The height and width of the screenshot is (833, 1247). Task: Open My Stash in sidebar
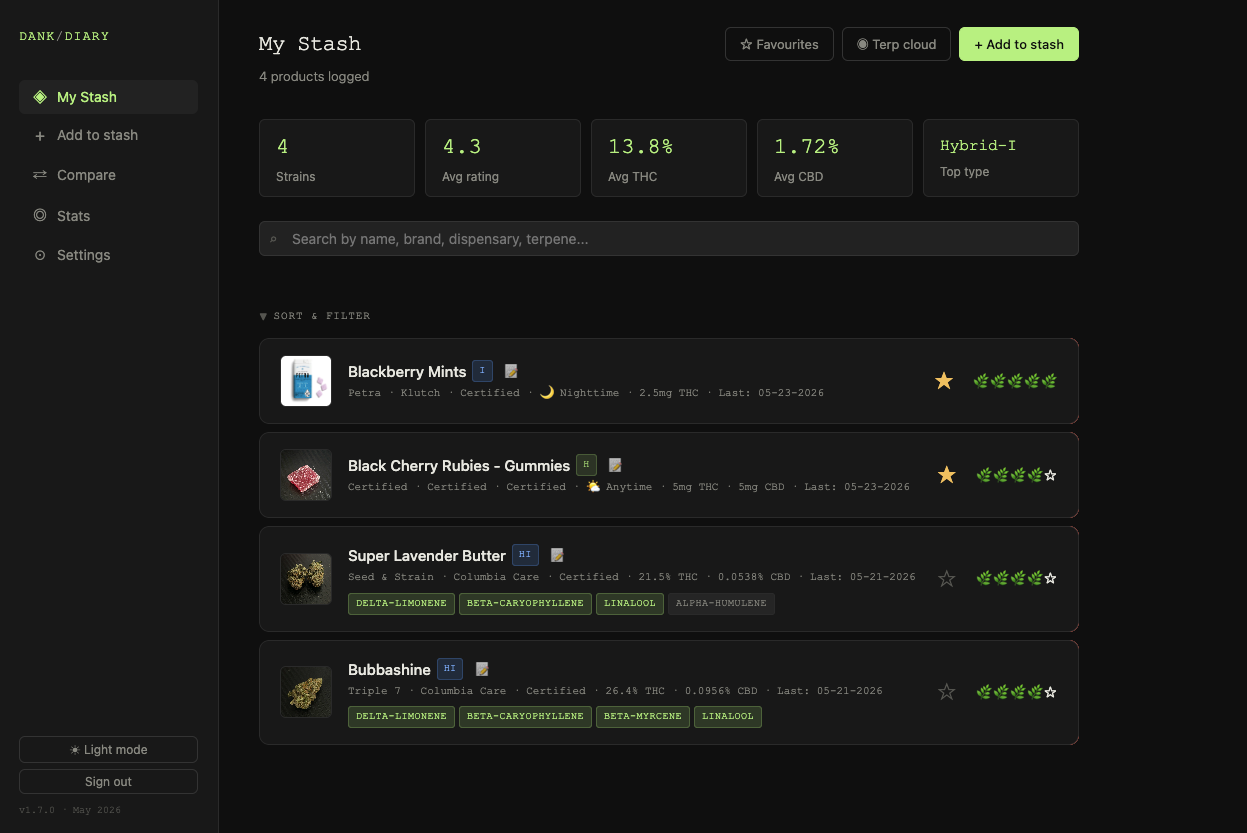[x=108, y=97]
